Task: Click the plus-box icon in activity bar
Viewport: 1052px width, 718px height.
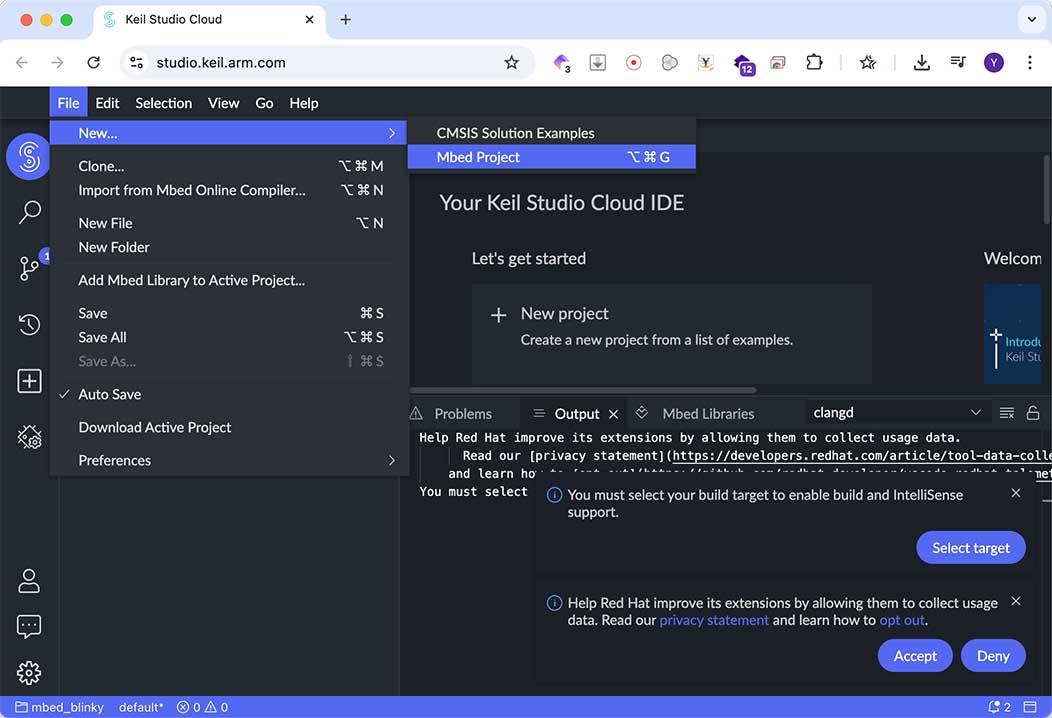Action: (x=29, y=381)
